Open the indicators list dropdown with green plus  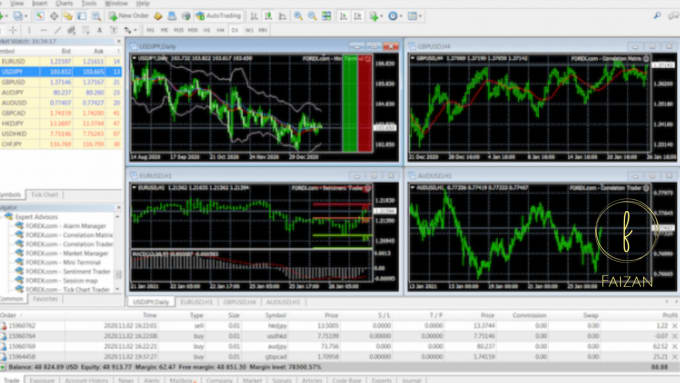[376, 16]
